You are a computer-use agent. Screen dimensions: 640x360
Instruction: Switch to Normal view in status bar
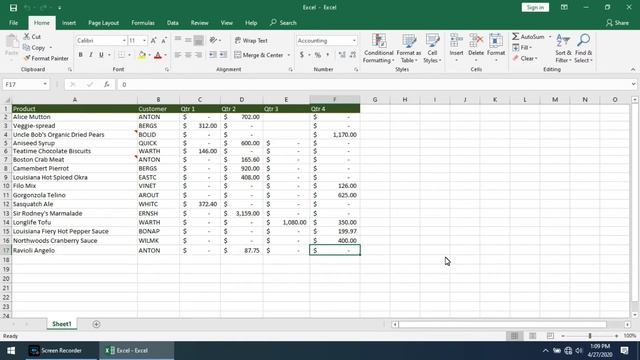tap(514, 336)
